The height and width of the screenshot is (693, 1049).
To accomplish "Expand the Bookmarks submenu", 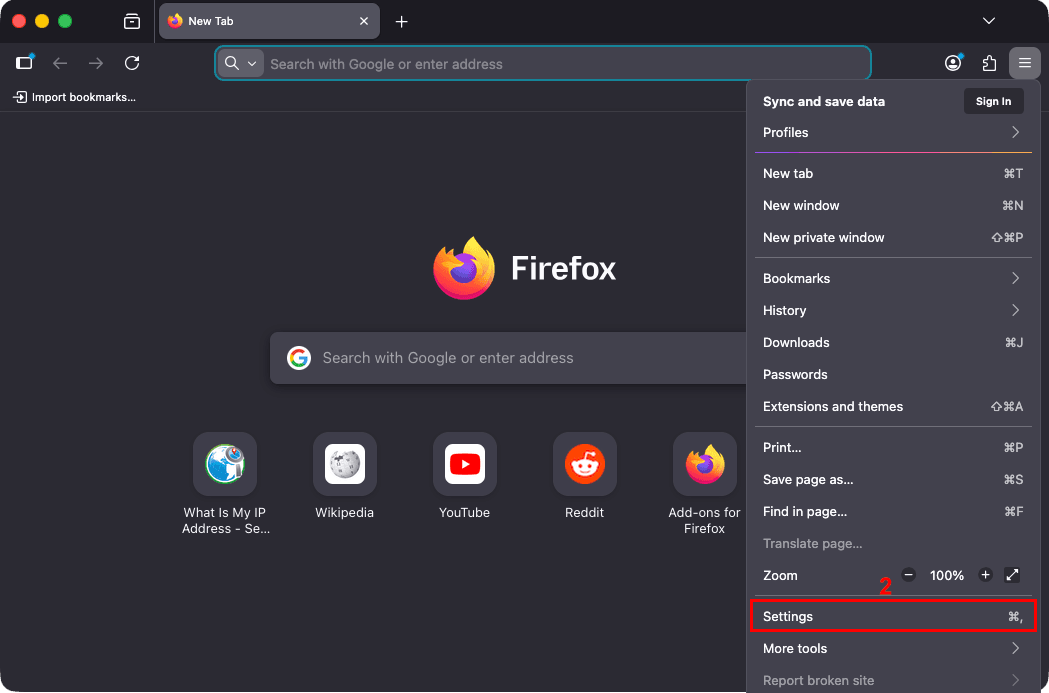I will point(893,278).
